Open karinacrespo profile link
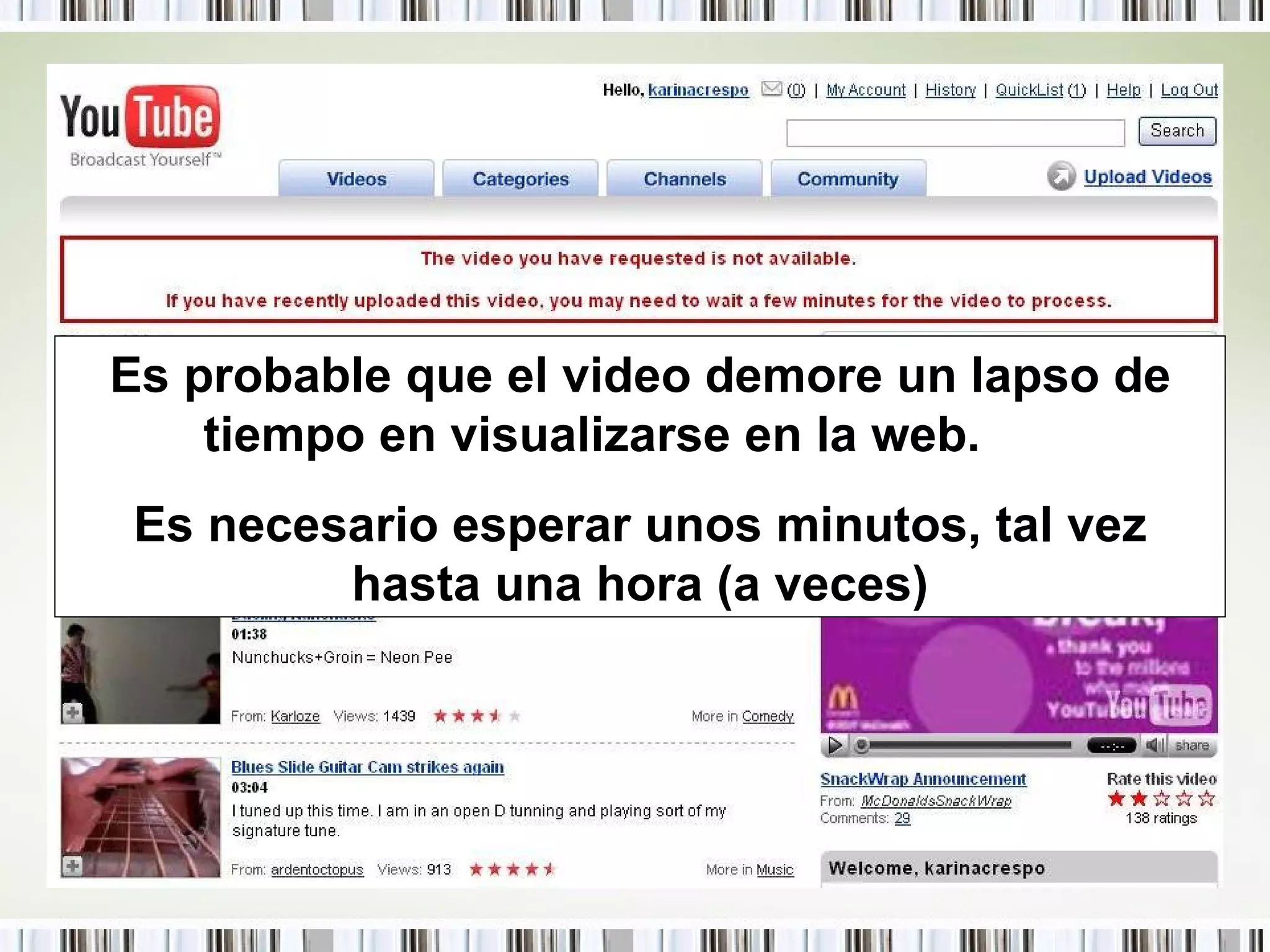This screenshot has height=952, width=1270. pos(698,90)
